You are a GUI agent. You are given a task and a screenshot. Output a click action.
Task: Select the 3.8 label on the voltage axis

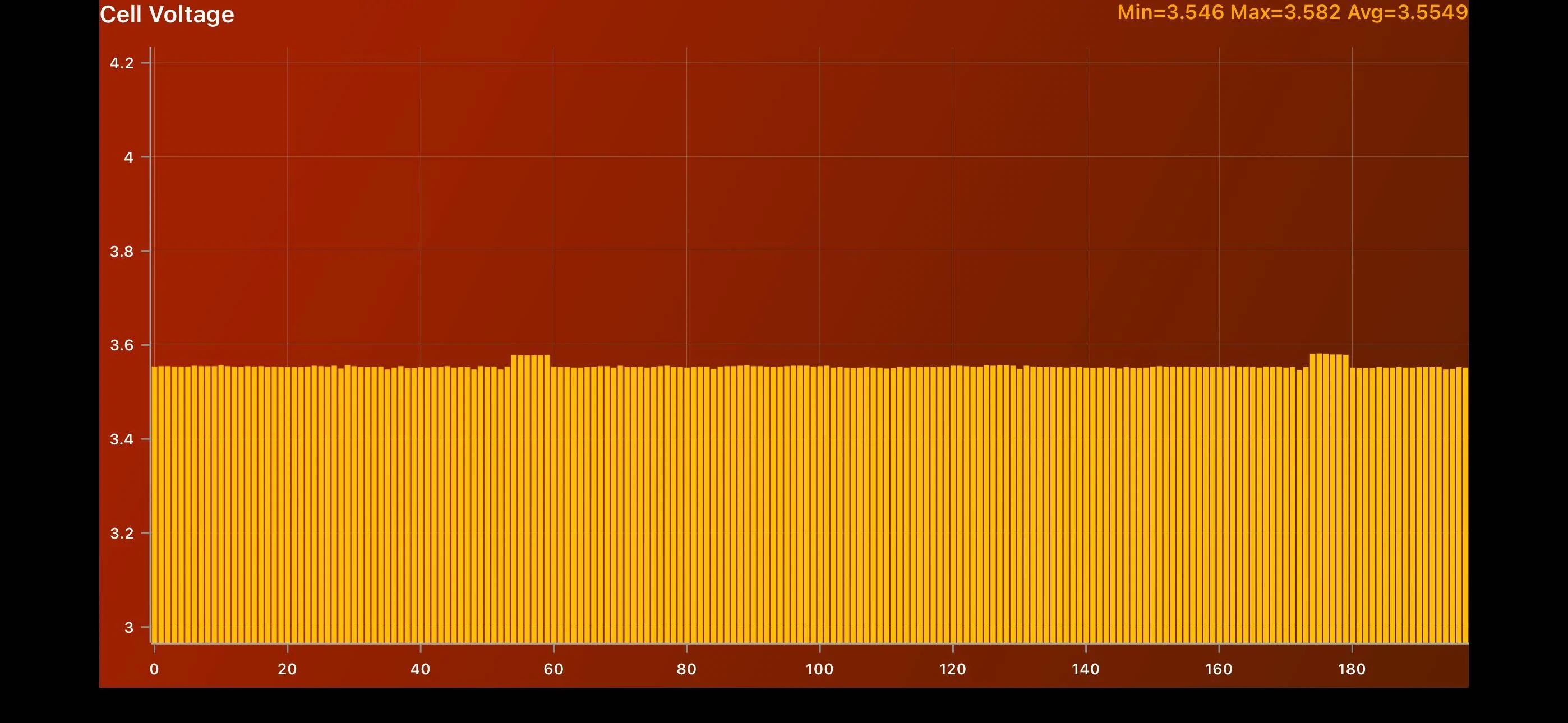(122, 251)
